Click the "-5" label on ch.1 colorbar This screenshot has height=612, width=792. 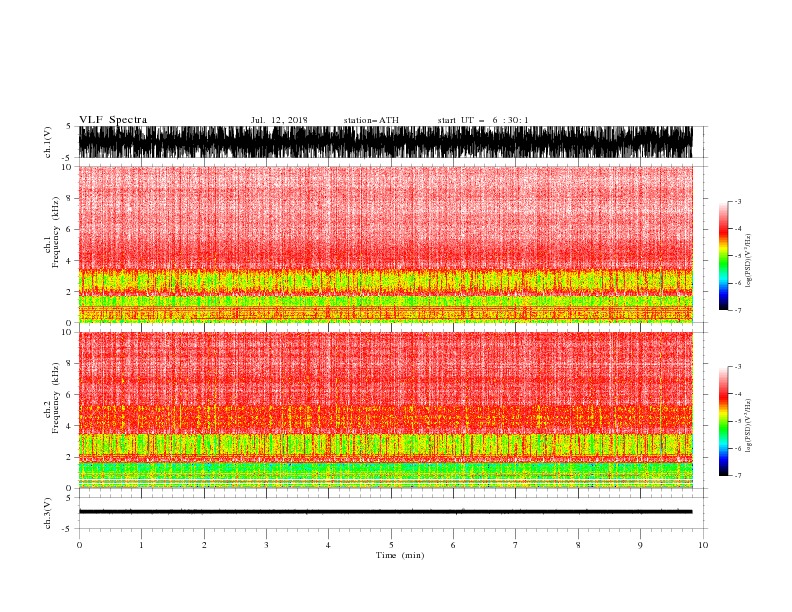point(737,256)
